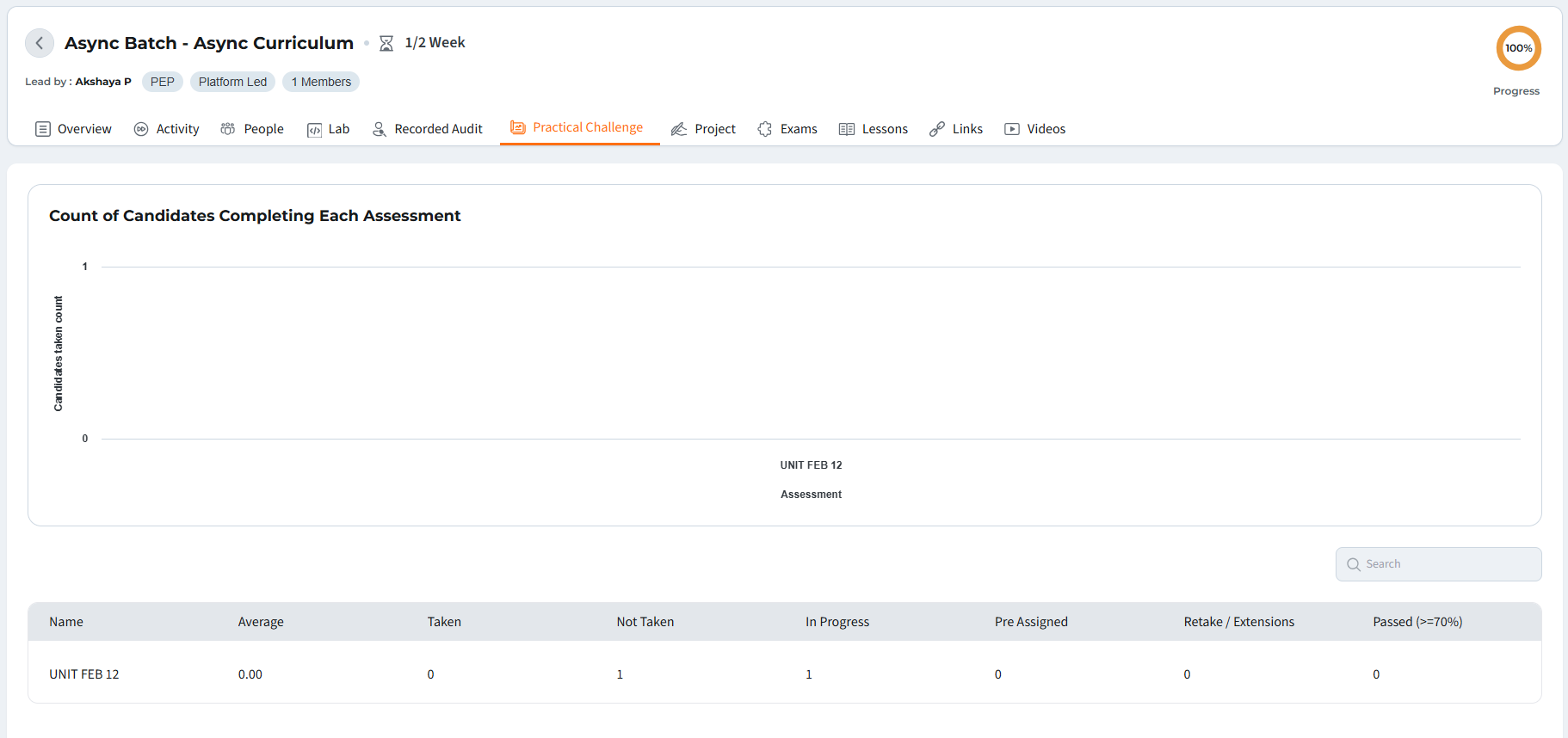Click the Candidates taken count axis label
This screenshot has width=1568, height=738.
pos(59,354)
